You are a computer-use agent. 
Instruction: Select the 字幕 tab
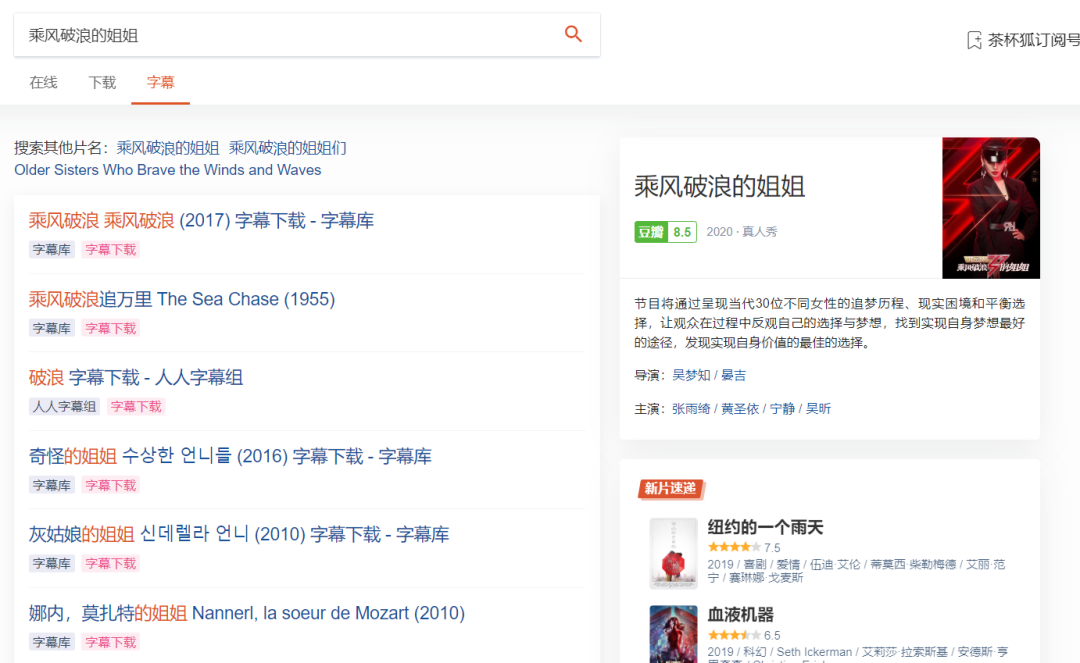(160, 83)
